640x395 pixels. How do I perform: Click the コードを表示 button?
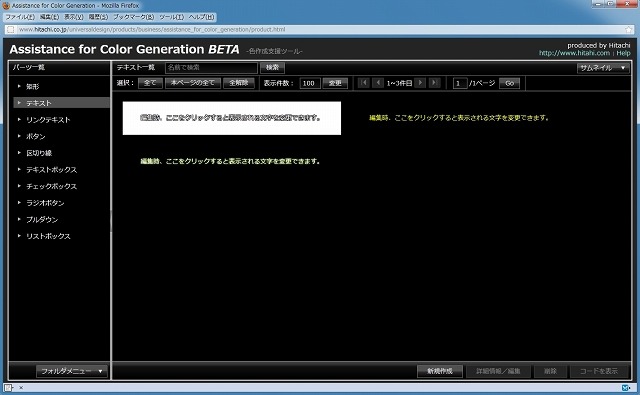click(599, 371)
